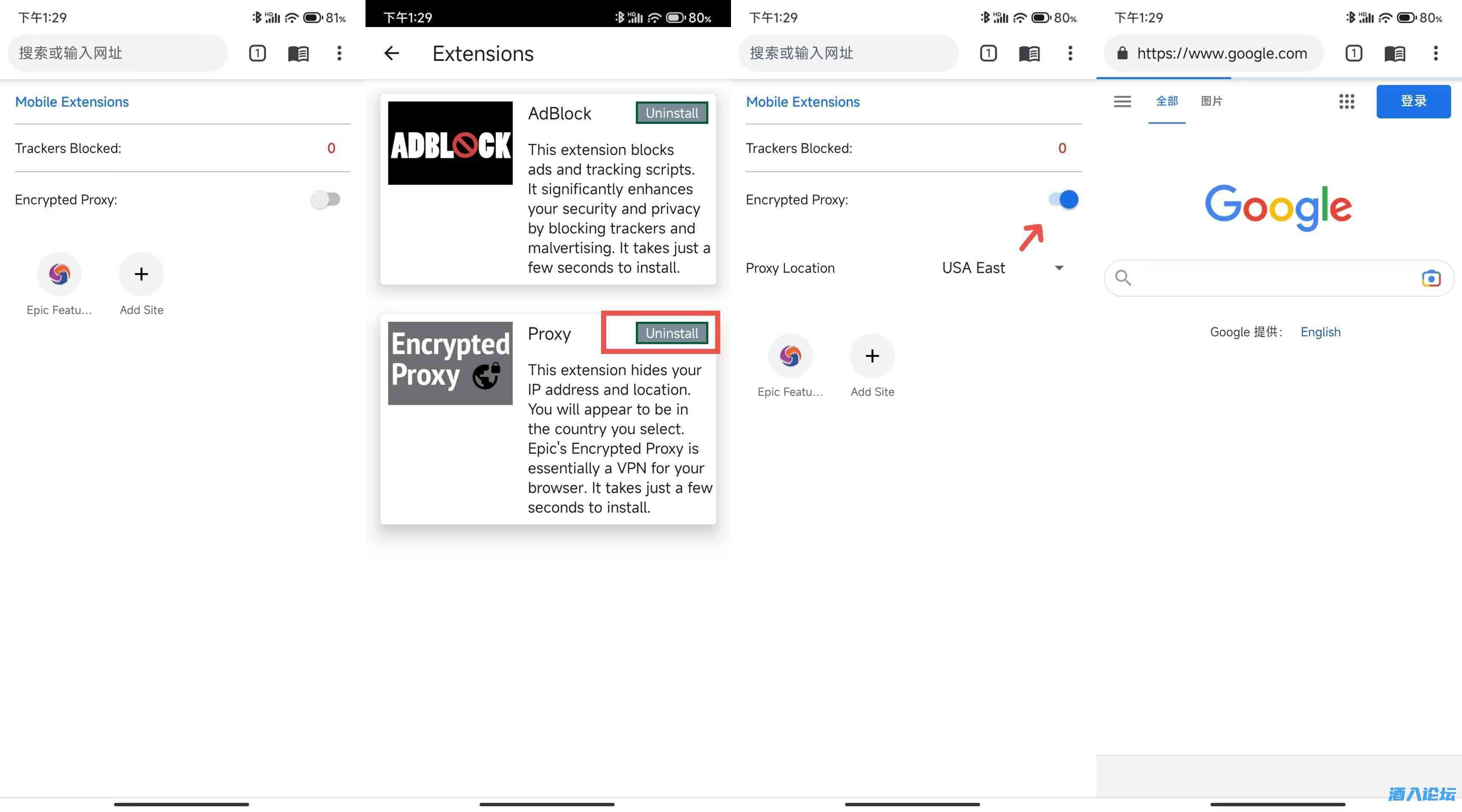Switch to the 图片 tab on Google
The width and height of the screenshot is (1462, 812).
1211,101
